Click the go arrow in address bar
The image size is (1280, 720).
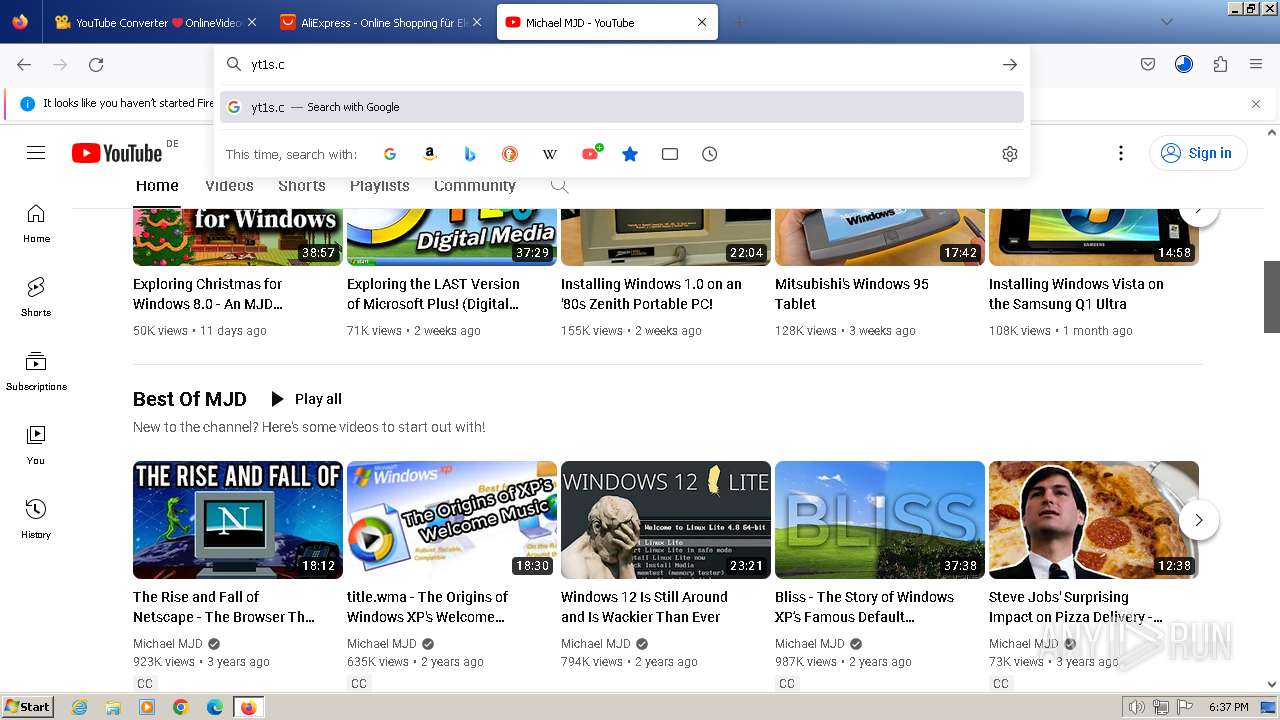(x=1010, y=64)
